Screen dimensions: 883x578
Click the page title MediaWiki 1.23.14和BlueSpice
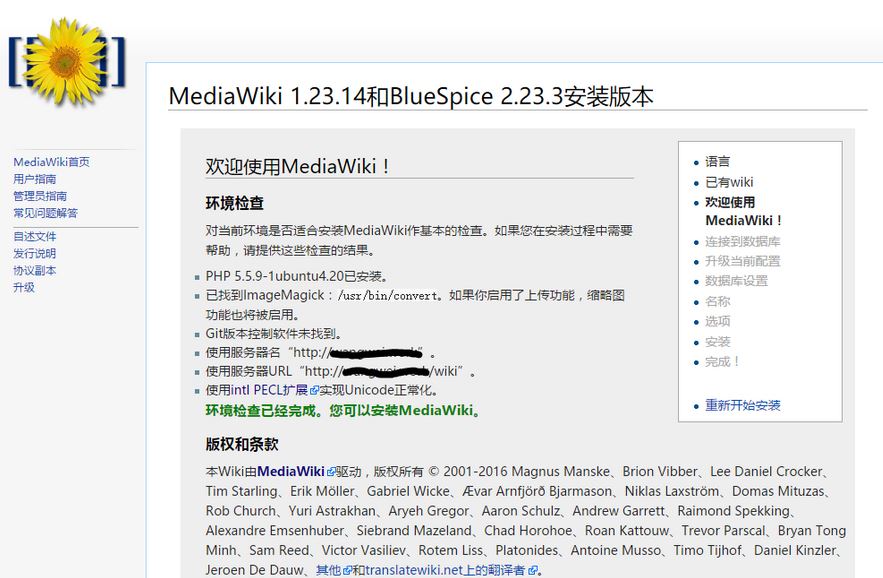click(411, 96)
